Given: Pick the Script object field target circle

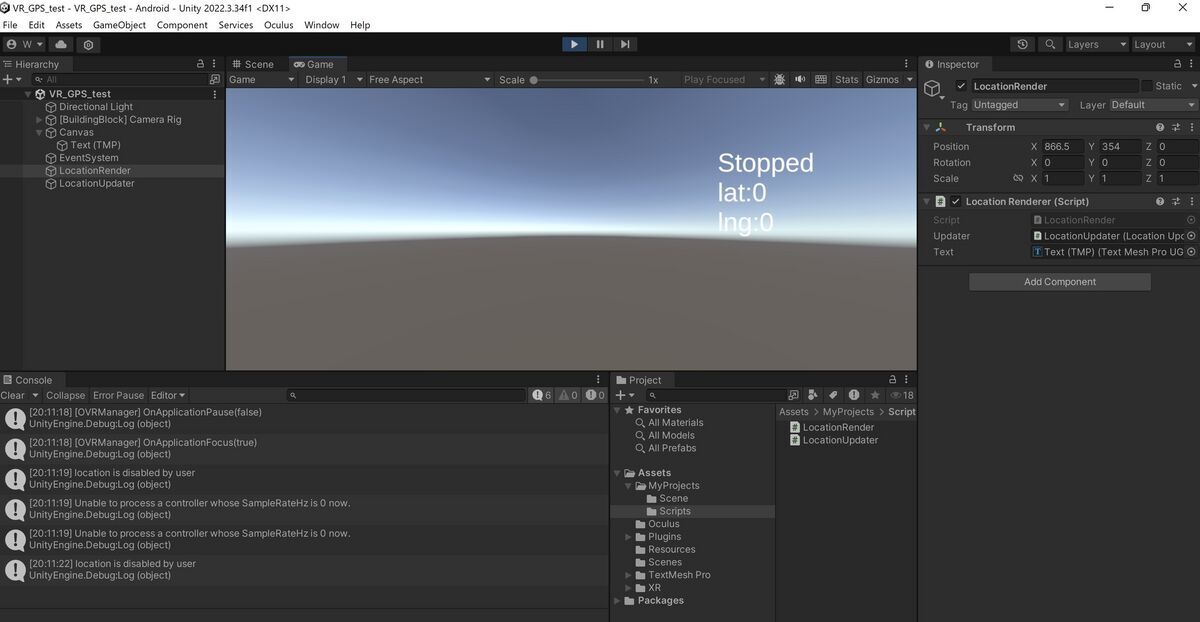Looking at the screenshot, I should click(x=1191, y=220).
